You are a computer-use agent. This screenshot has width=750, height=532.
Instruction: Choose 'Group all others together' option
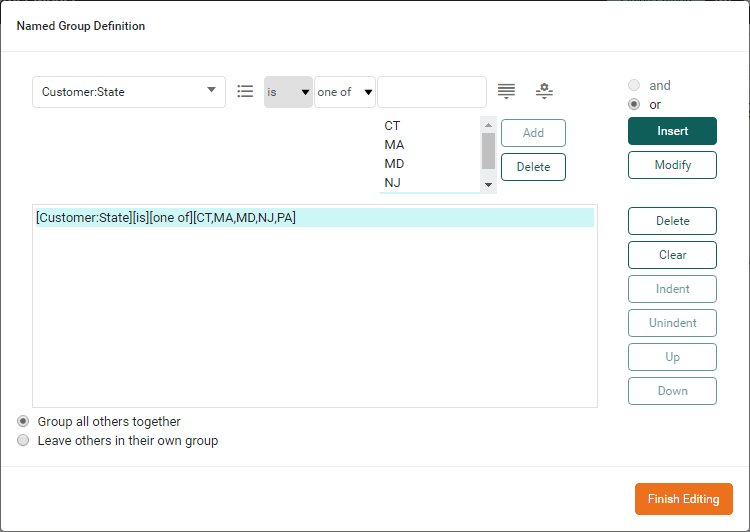23,422
